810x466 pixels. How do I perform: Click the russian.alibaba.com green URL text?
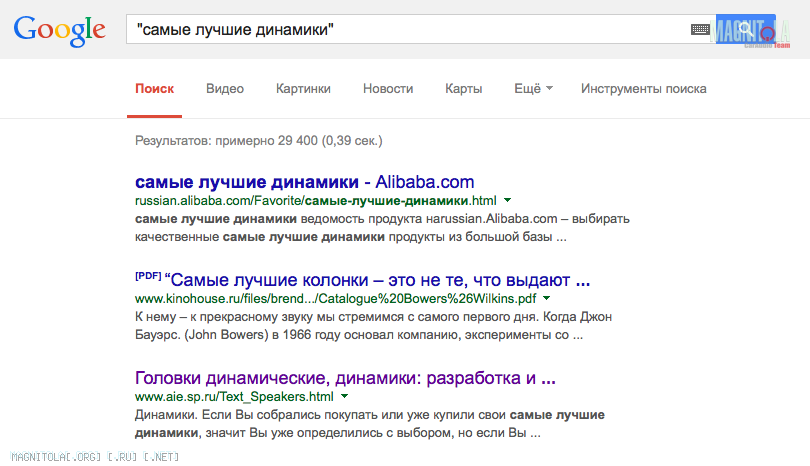[316, 200]
